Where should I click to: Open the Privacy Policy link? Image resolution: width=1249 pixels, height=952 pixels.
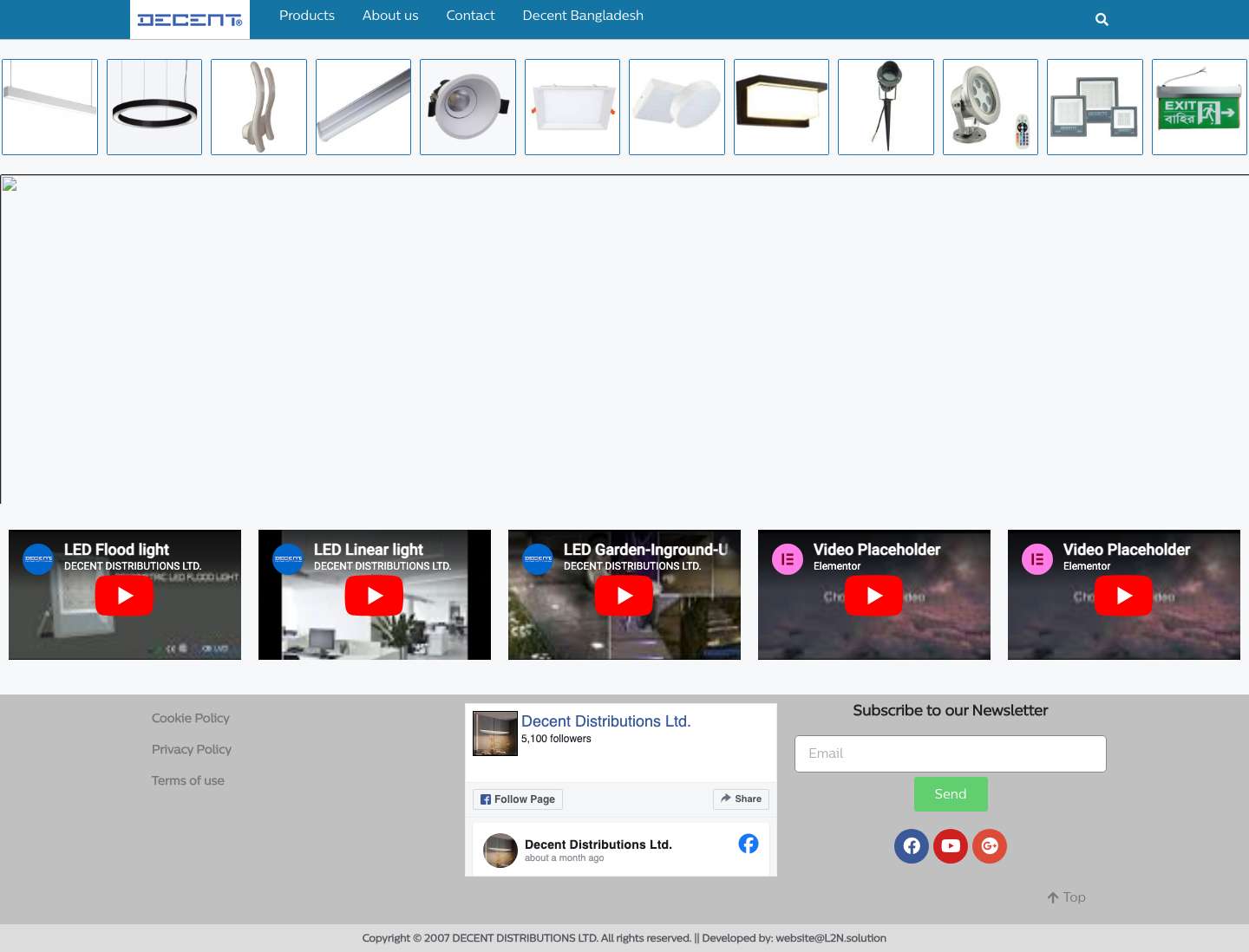coord(192,749)
